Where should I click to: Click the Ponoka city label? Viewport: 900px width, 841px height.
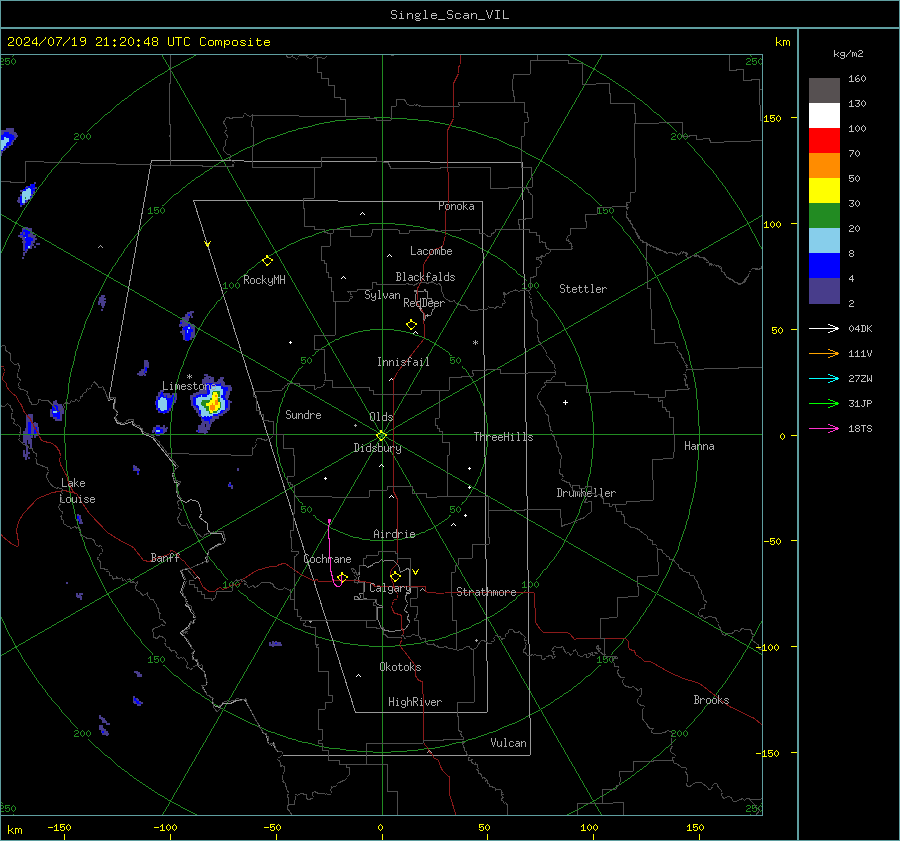(x=456, y=206)
